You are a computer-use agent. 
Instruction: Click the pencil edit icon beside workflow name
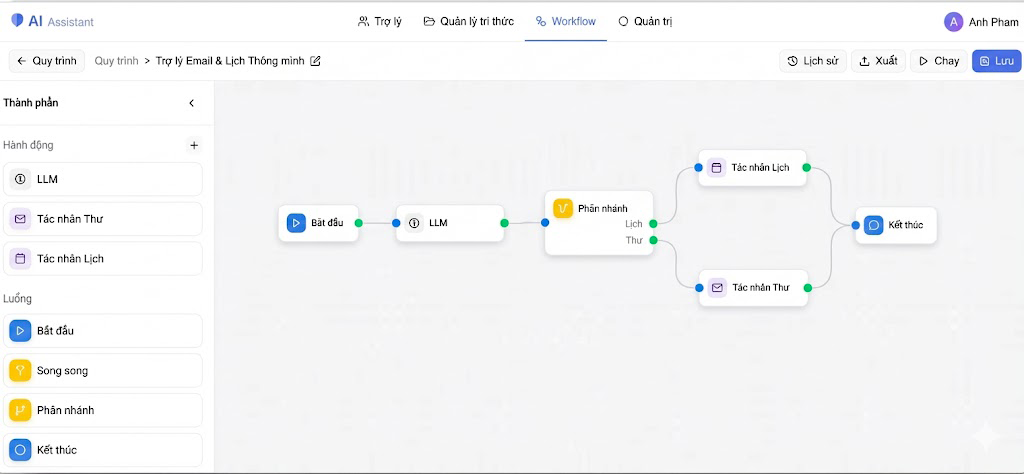[x=316, y=61]
